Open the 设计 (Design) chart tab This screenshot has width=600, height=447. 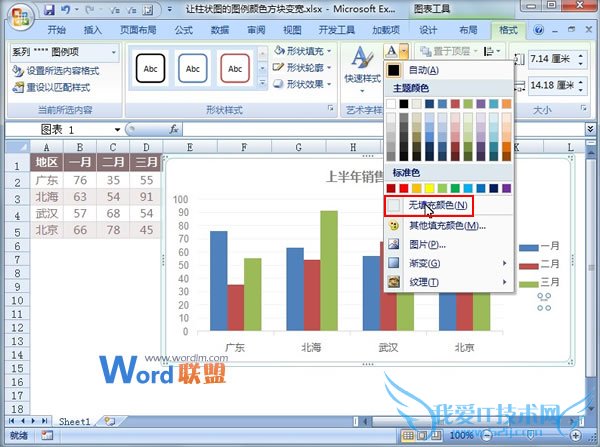tap(428, 30)
